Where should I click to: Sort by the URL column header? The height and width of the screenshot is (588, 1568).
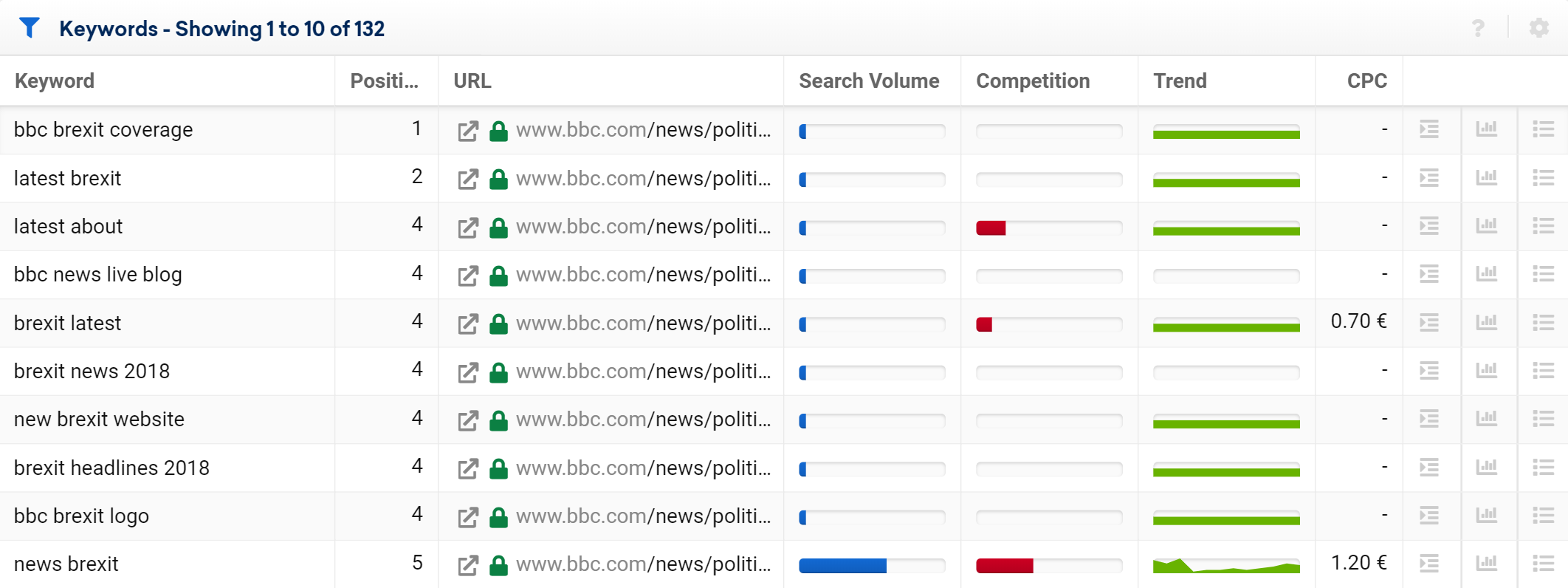[x=472, y=81]
